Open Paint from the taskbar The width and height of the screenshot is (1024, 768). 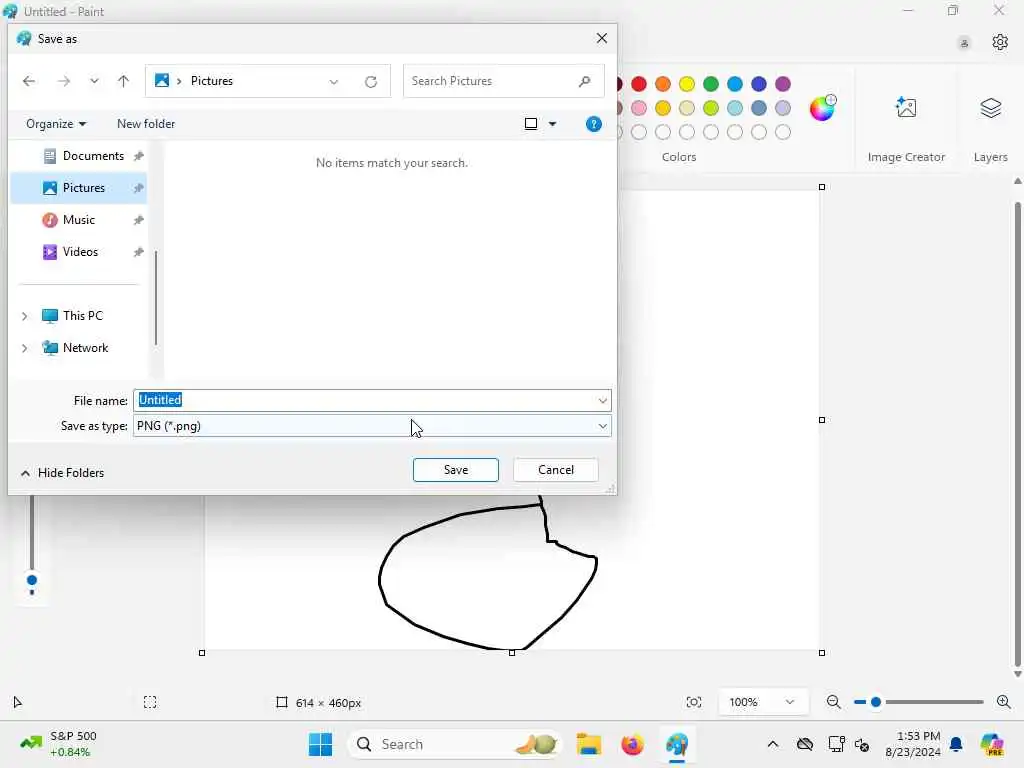(677, 744)
